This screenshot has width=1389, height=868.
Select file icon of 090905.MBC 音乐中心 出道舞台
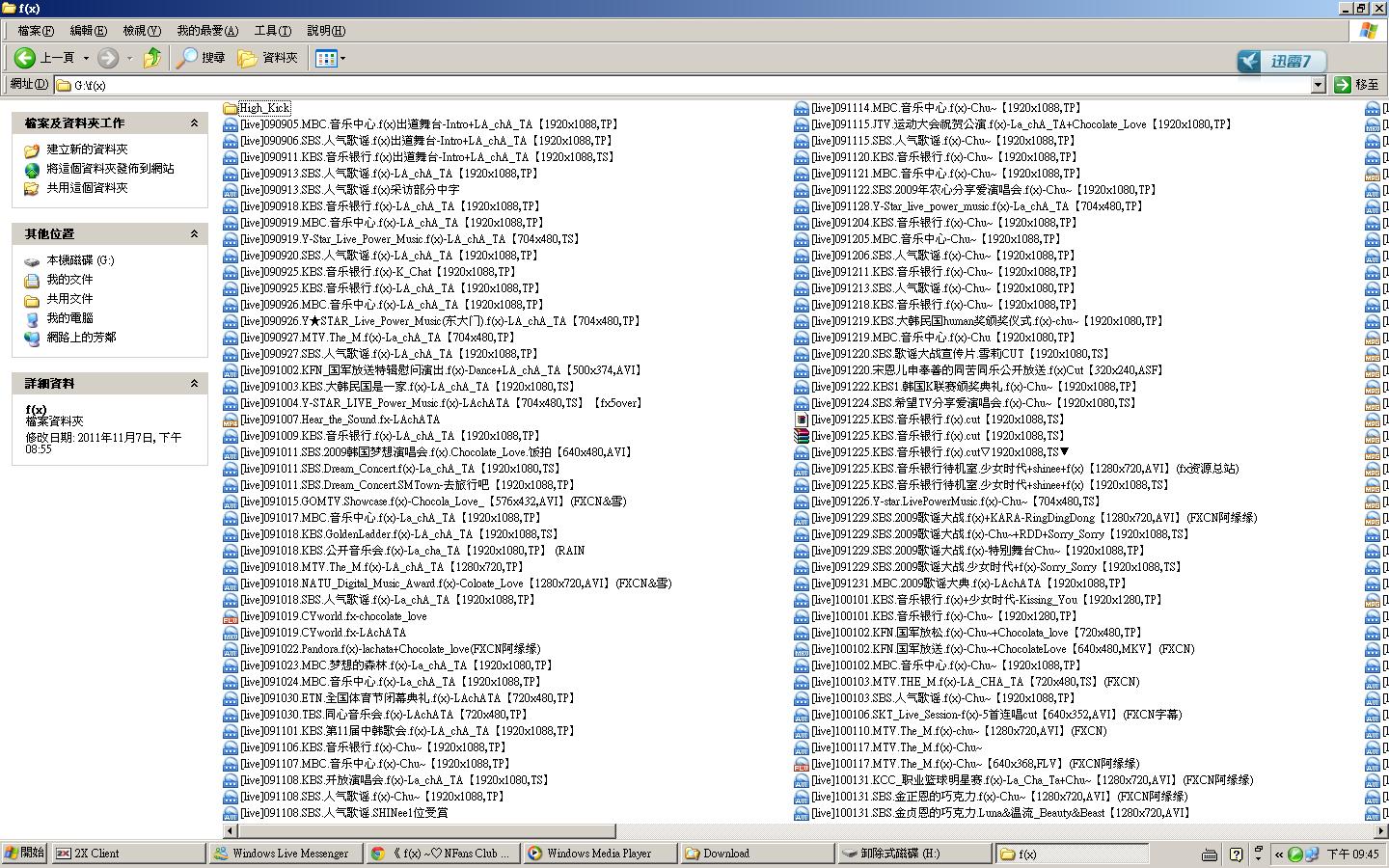click(x=231, y=124)
